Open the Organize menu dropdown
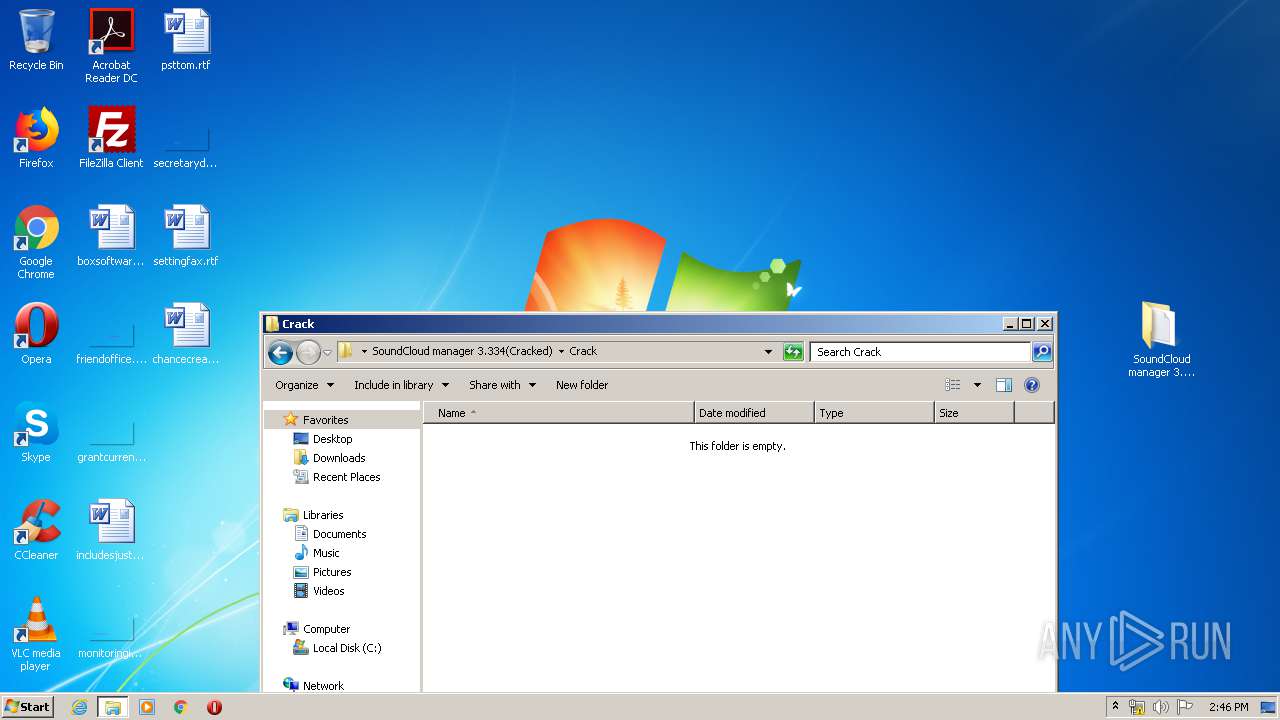Viewport: 1280px width, 720px height. coord(304,385)
